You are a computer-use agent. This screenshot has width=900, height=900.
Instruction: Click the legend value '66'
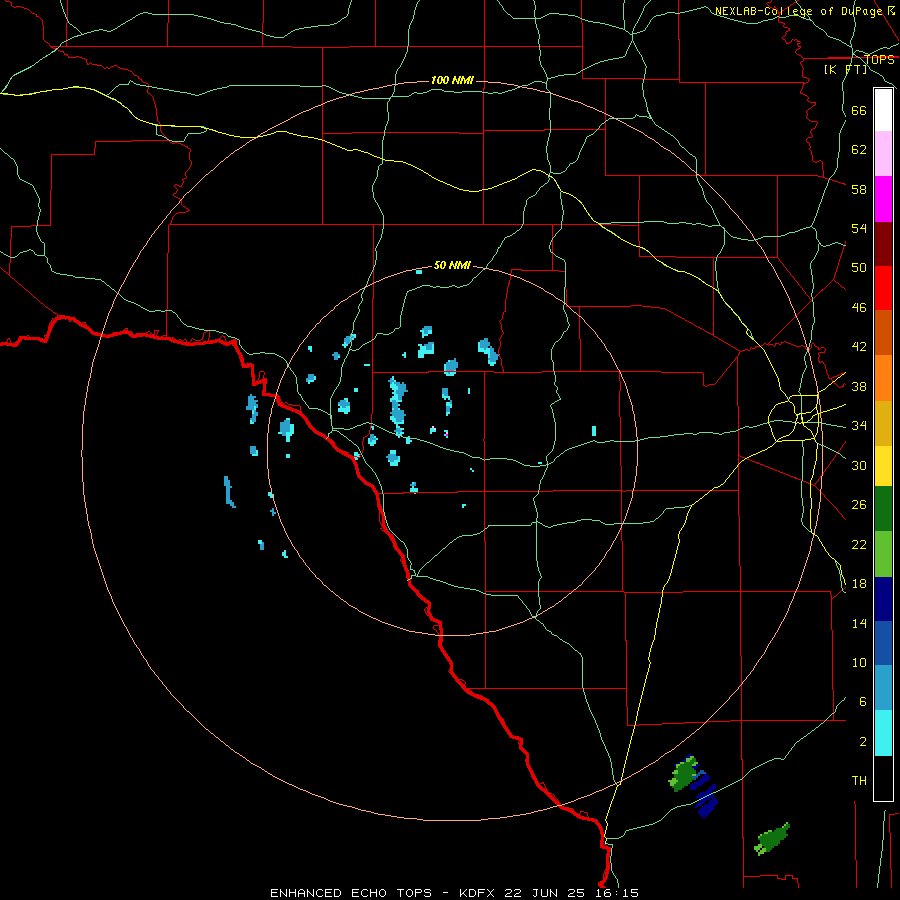[x=859, y=110]
